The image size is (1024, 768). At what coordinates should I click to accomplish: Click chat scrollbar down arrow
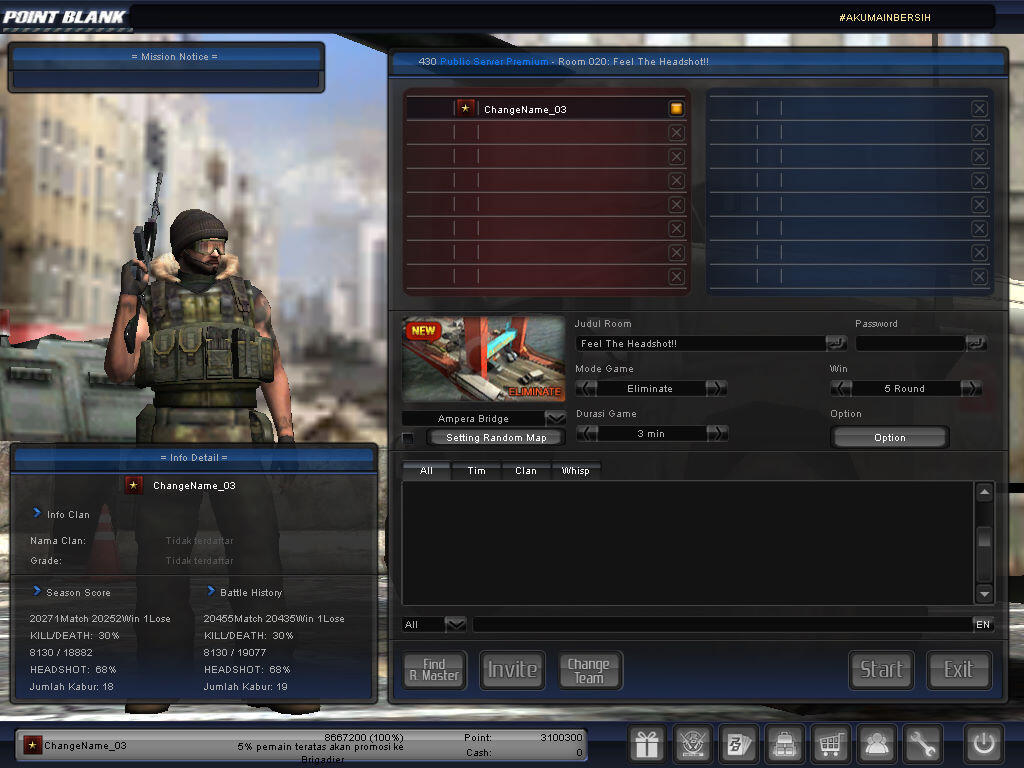click(x=984, y=594)
